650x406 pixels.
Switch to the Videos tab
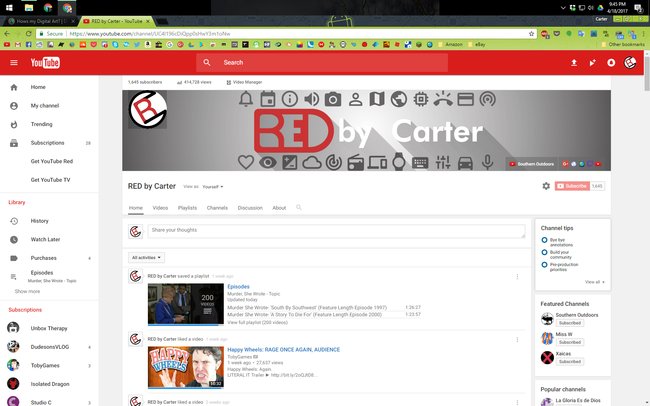point(160,208)
